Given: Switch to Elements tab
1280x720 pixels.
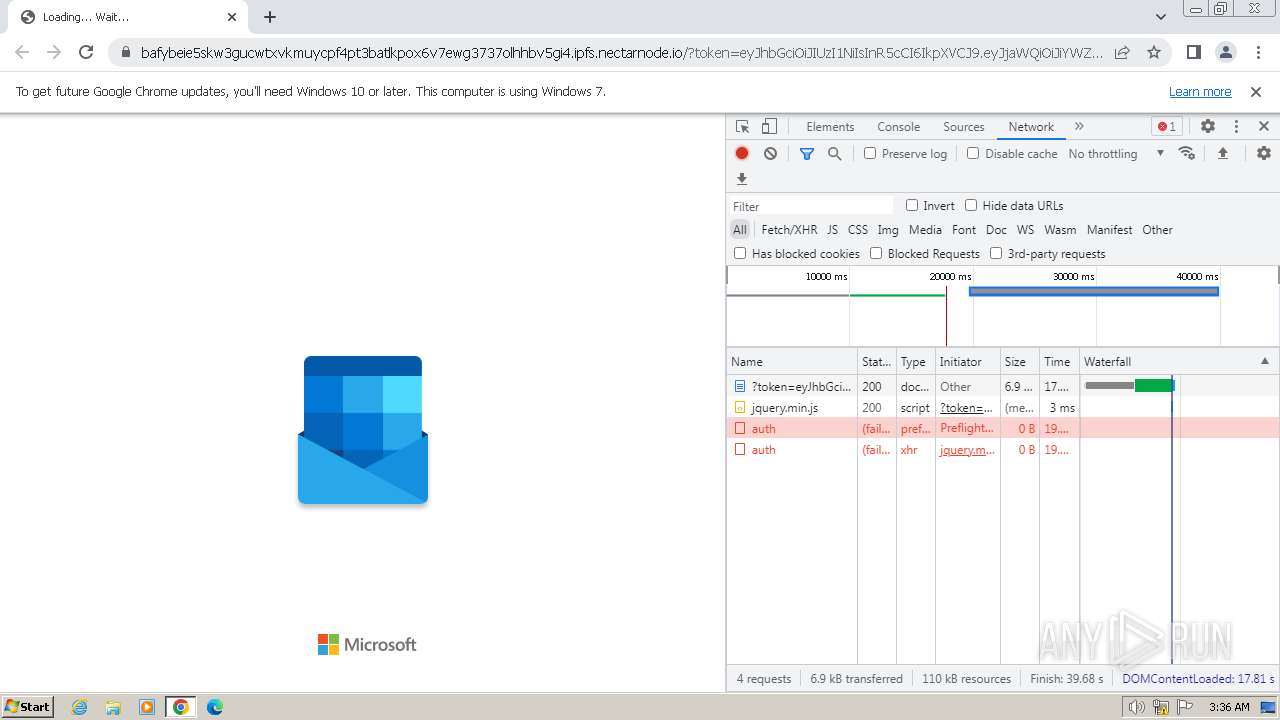Looking at the screenshot, I should (x=830, y=127).
